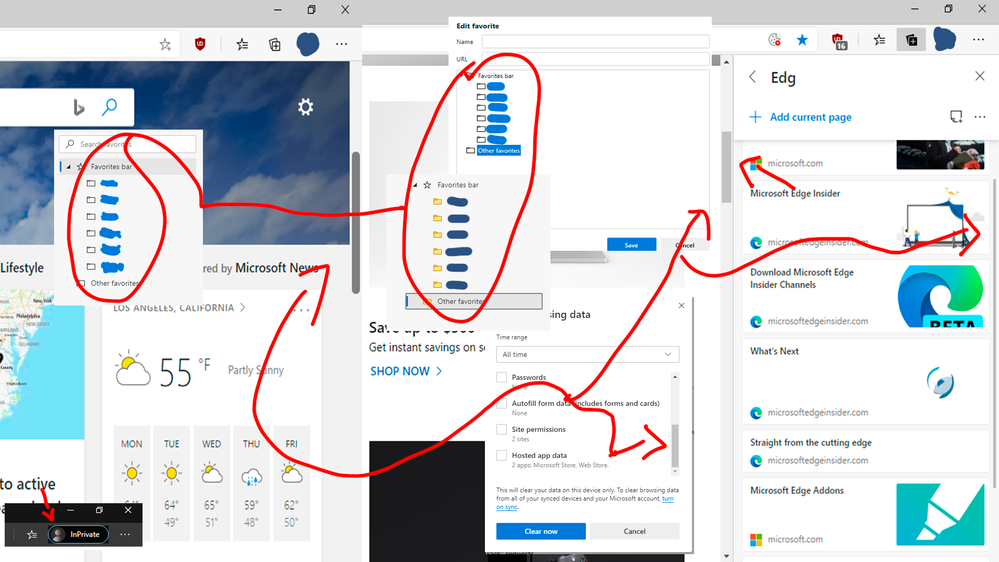The height and width of the screenshot is (562, 999).
Task: Click URL field in Edit favorite
Action: tap(595, 59)
